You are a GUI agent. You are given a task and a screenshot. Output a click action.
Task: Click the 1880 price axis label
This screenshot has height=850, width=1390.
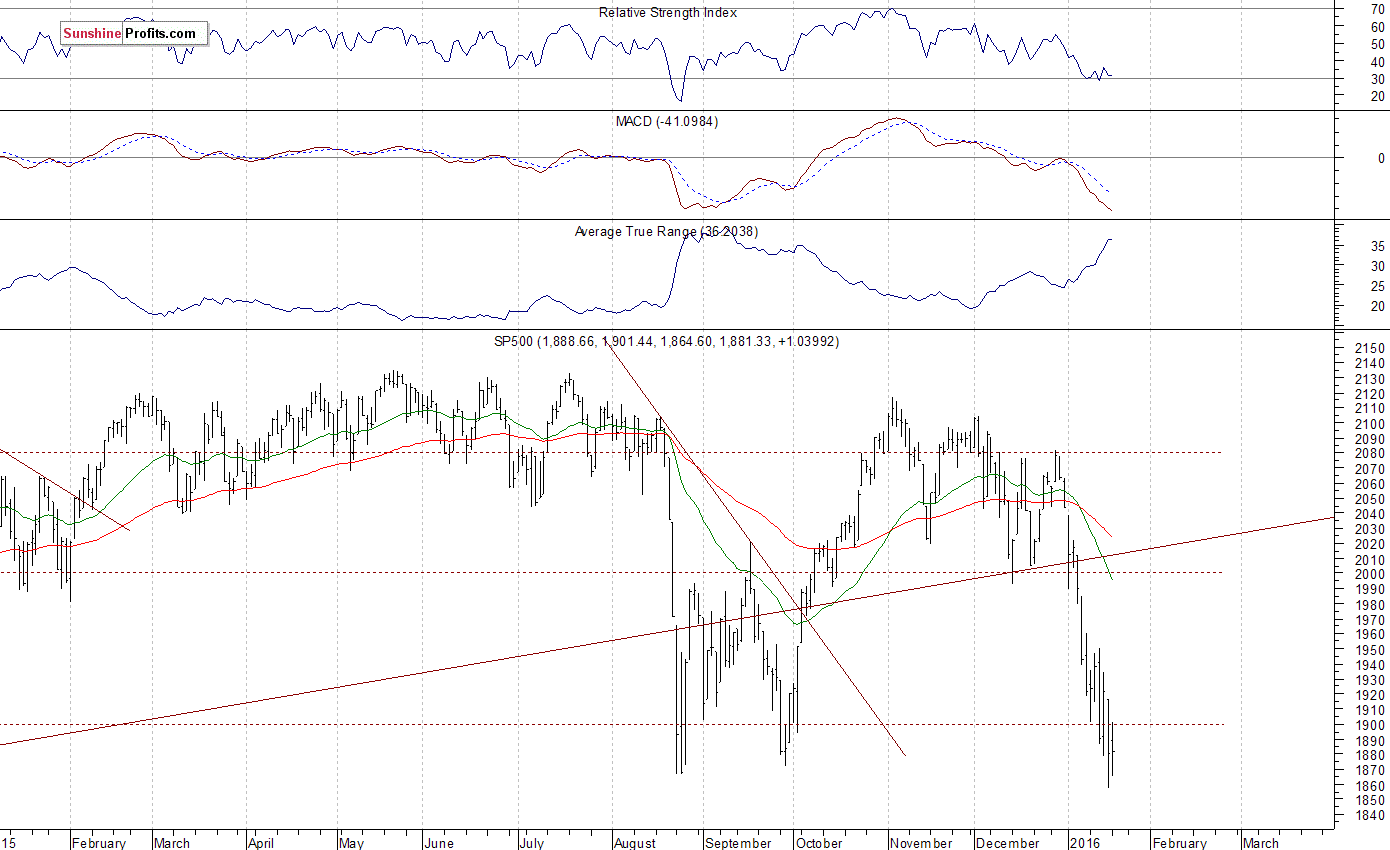(1370, 755)
